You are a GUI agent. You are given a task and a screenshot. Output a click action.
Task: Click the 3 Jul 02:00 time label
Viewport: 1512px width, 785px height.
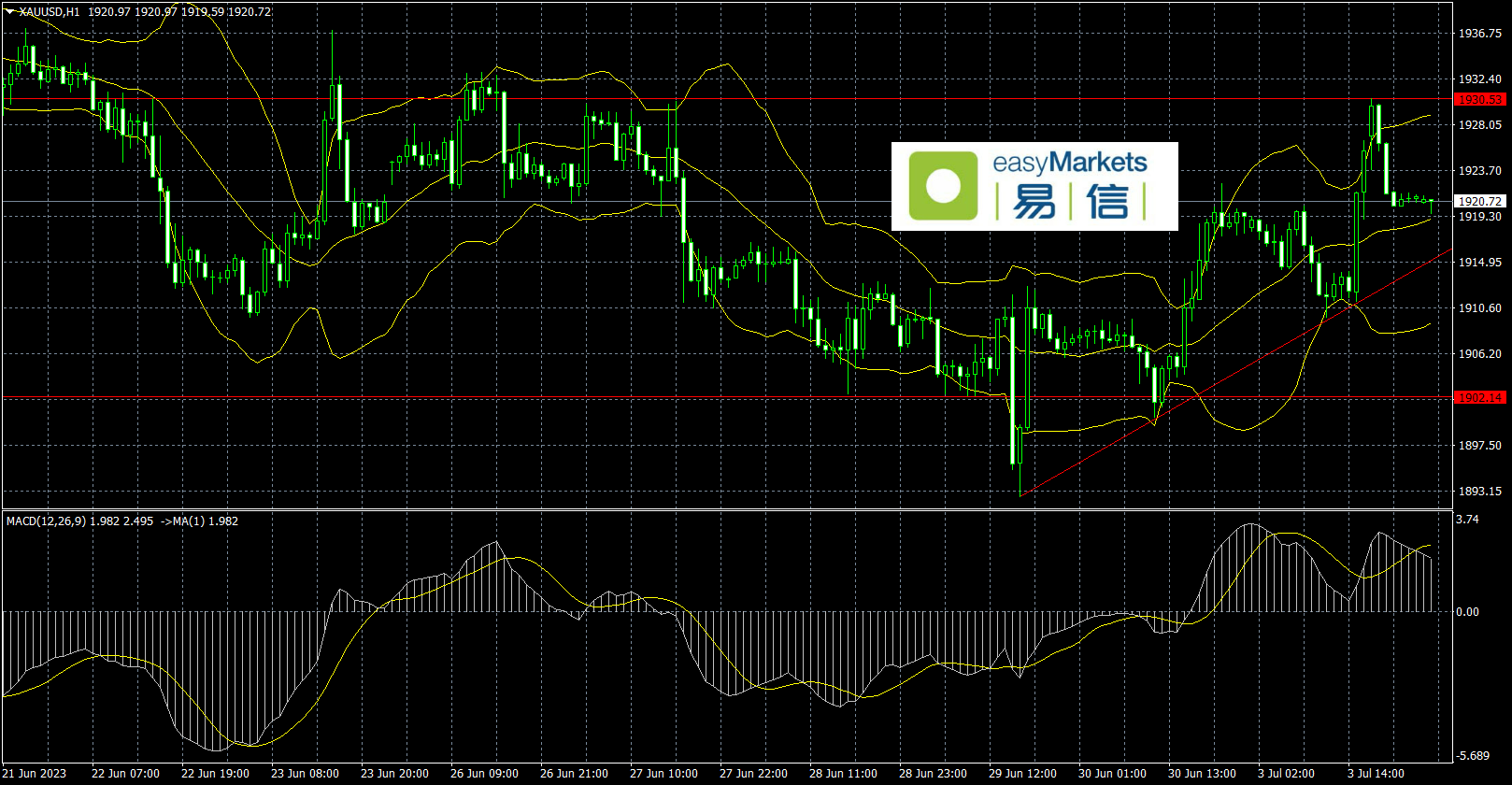point(1289,774)
